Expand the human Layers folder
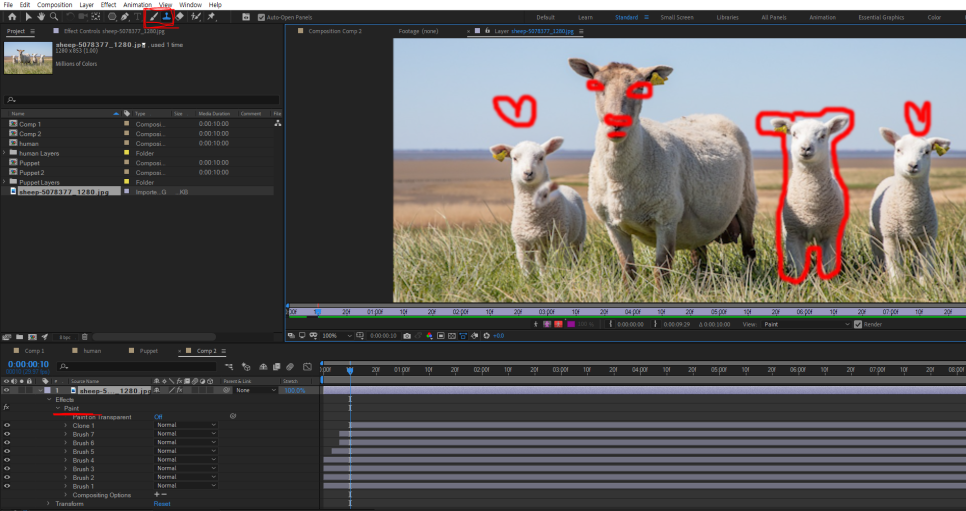966x511 pixels. click(5, 153)
